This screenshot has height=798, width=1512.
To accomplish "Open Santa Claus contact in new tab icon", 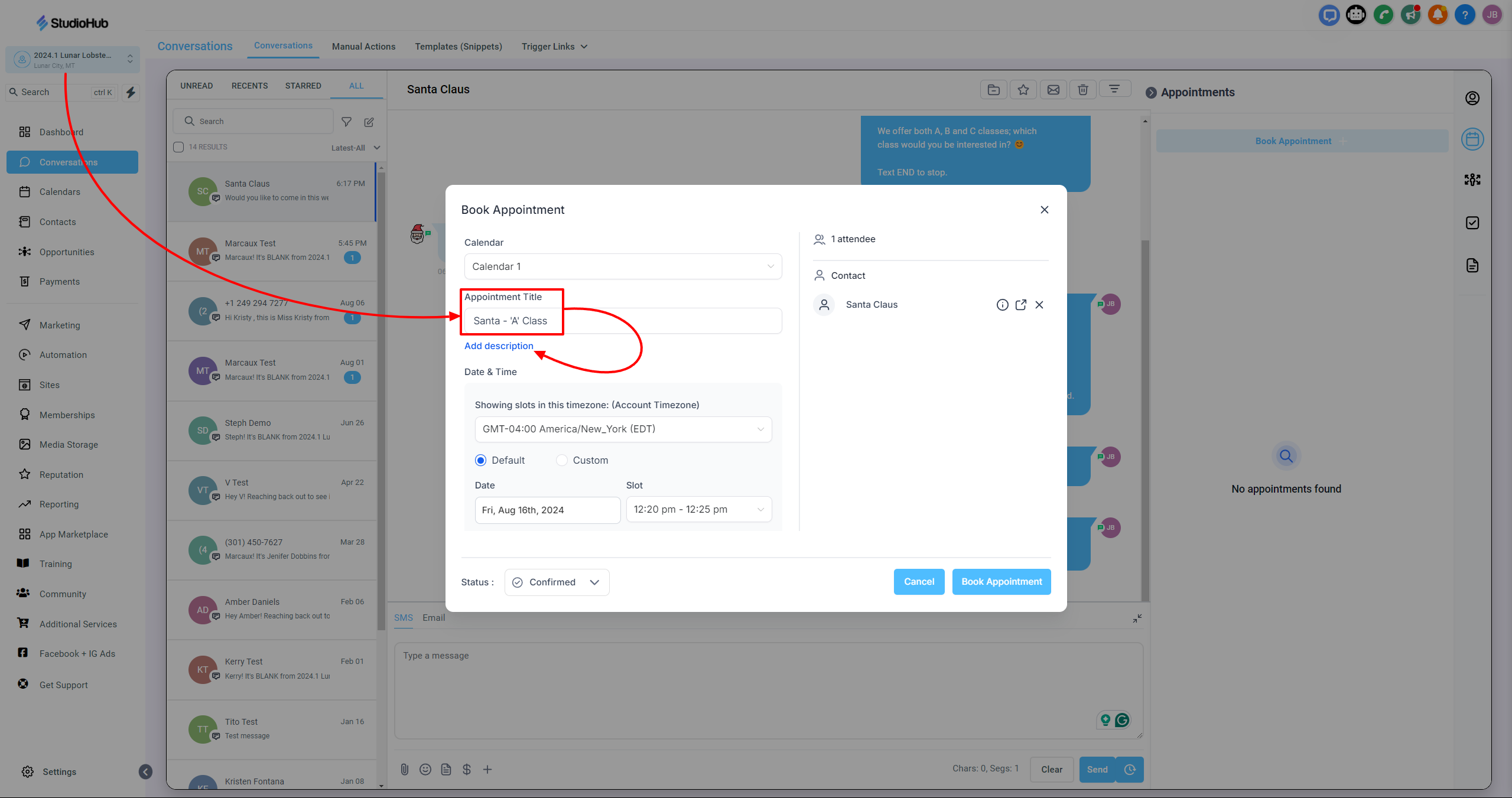I will click(1020, 305).
